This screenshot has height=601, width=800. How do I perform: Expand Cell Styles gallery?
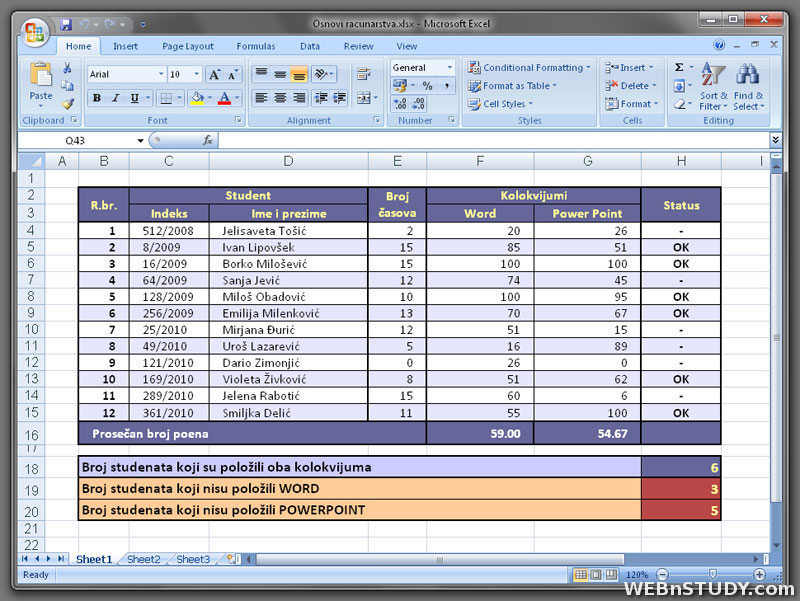click(501, 104)
